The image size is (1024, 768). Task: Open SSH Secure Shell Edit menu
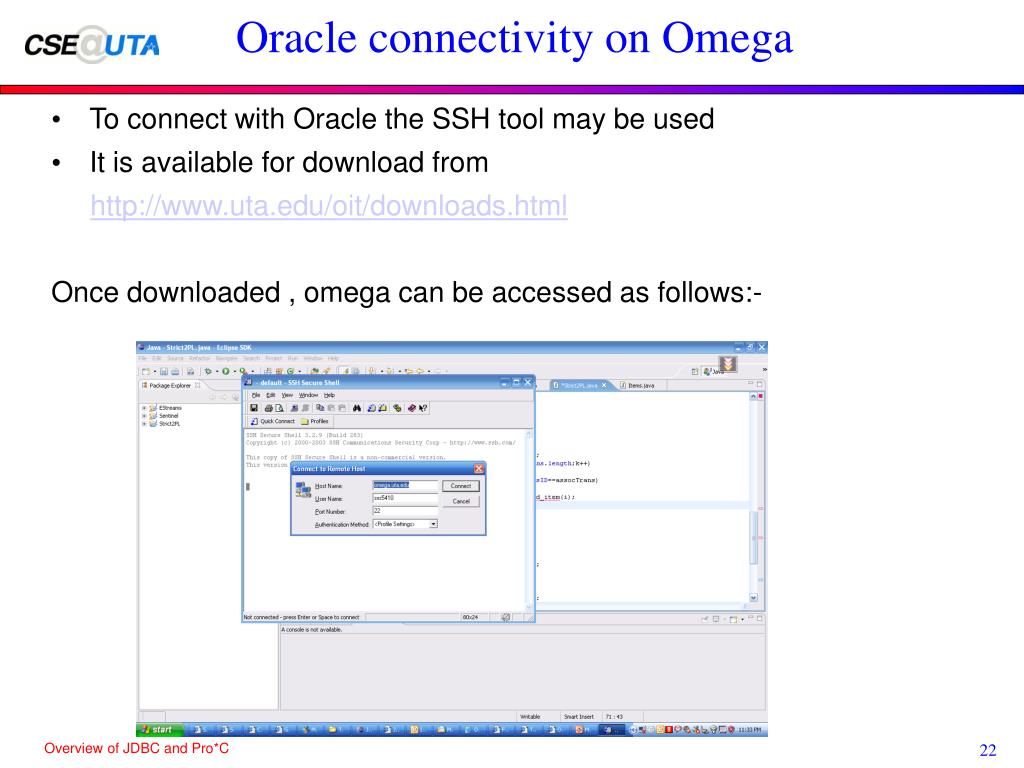point(270,395)
